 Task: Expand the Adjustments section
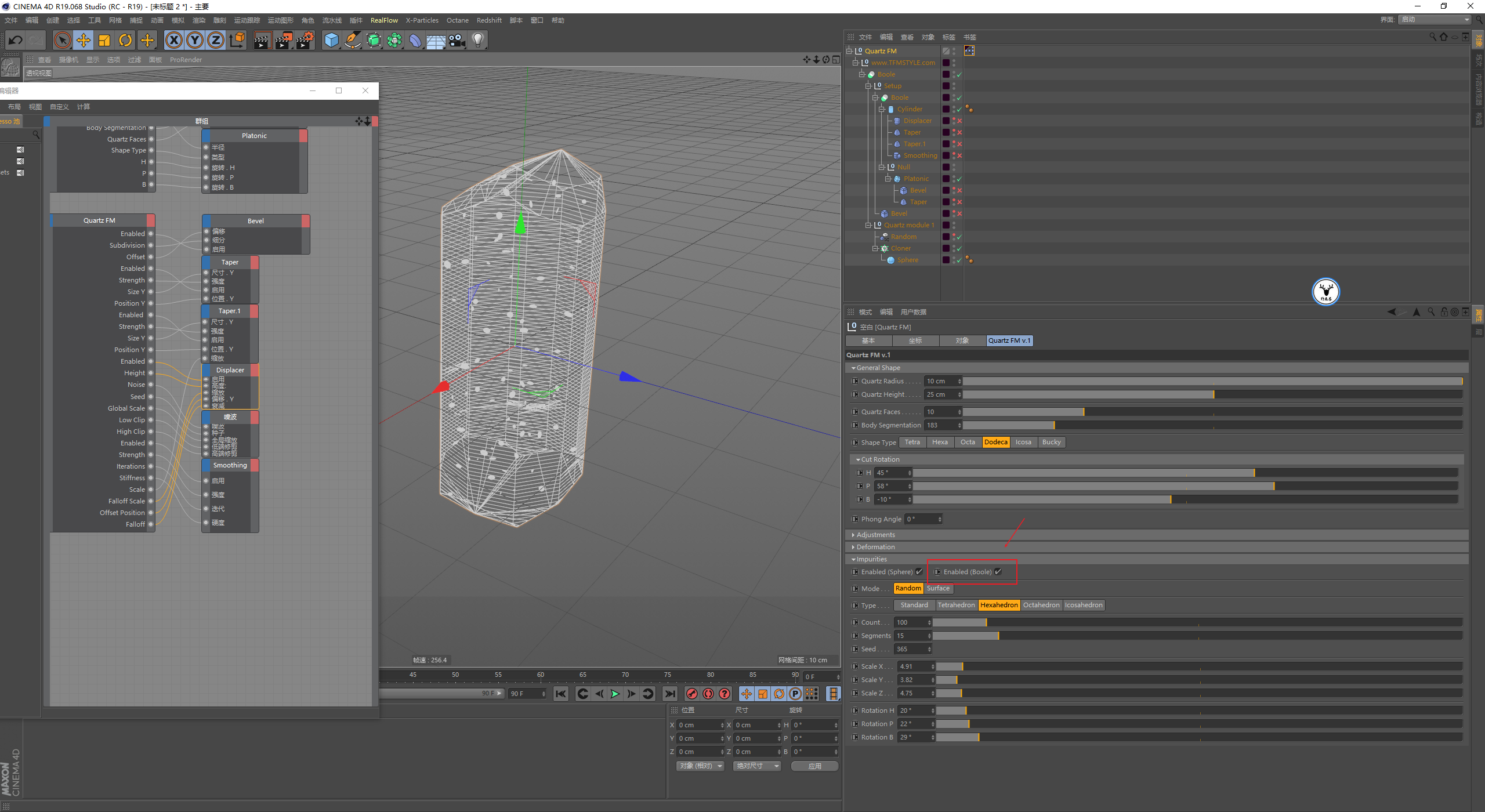[875, 535]
